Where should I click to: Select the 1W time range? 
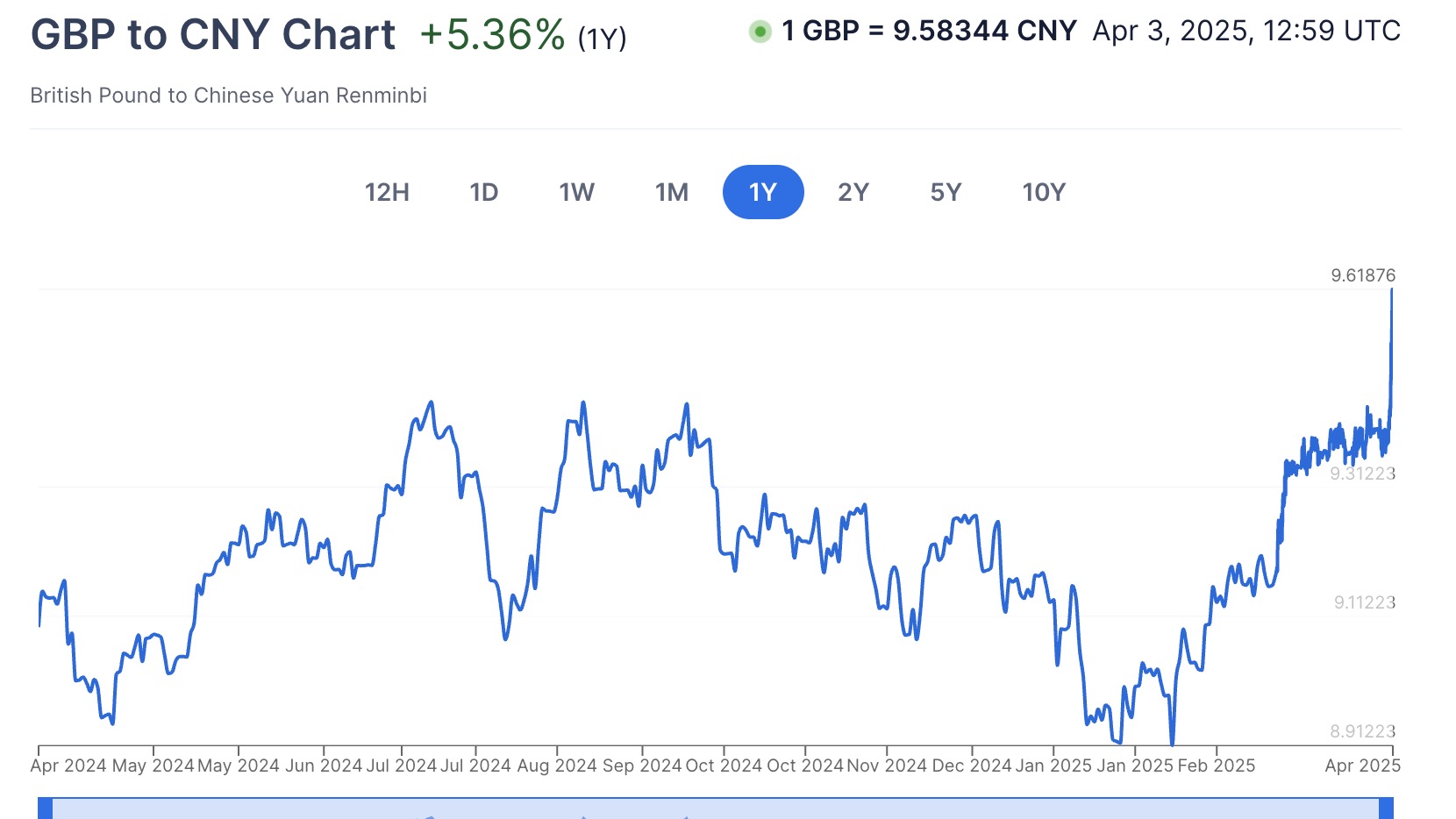pyautogui.click(x=577, y=191)
